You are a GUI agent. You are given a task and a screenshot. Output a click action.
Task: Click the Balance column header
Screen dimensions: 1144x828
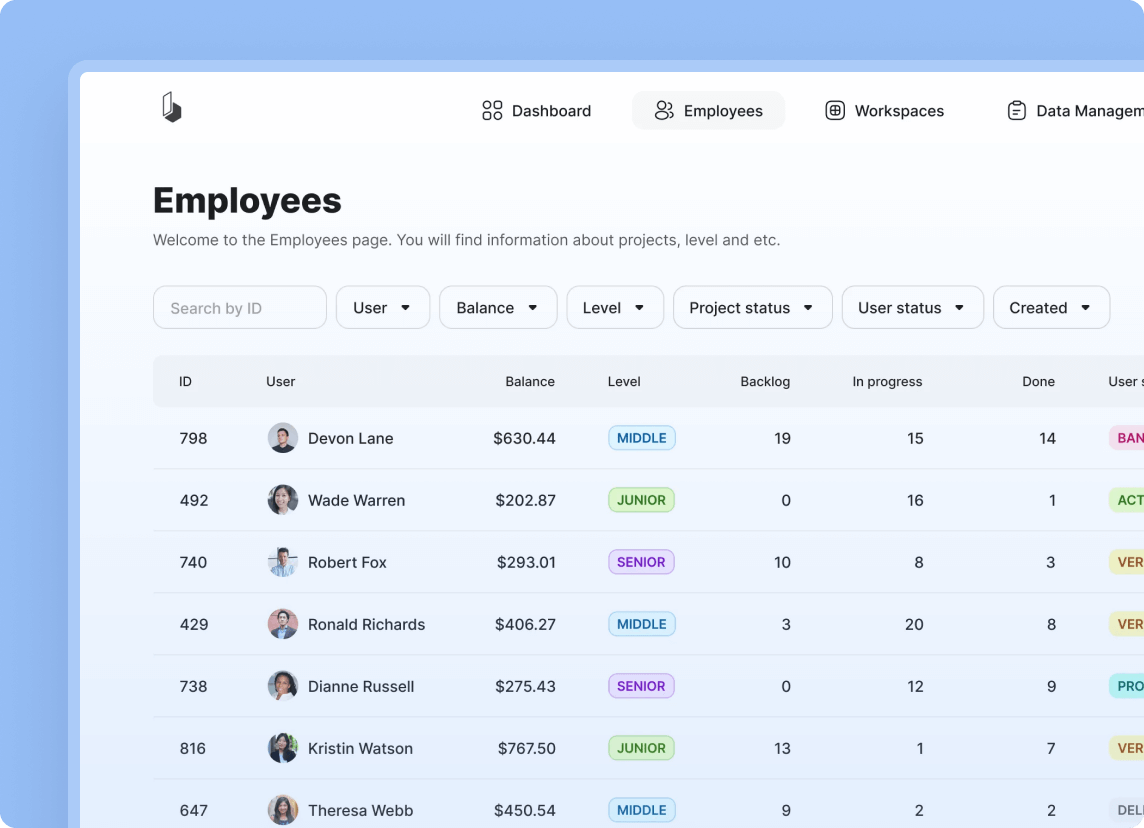[529, 381]
